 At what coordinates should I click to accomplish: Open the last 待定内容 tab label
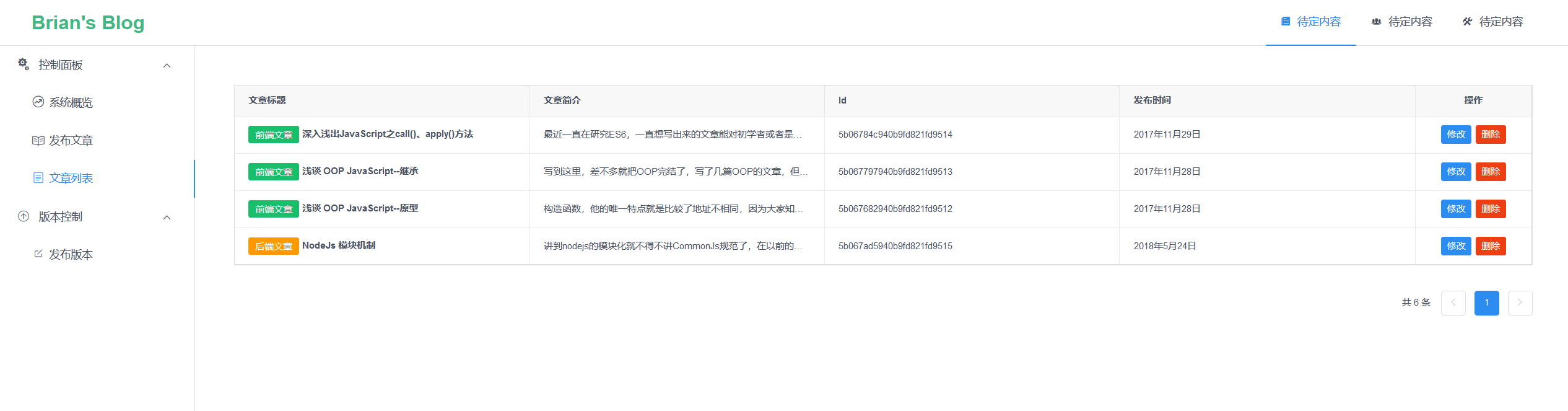(1501, 22)
